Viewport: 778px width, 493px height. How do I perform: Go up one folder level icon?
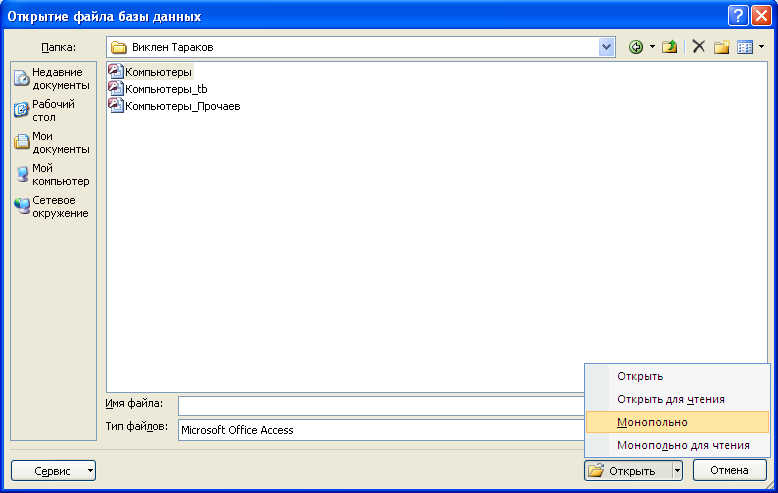(x=669, y=47)
